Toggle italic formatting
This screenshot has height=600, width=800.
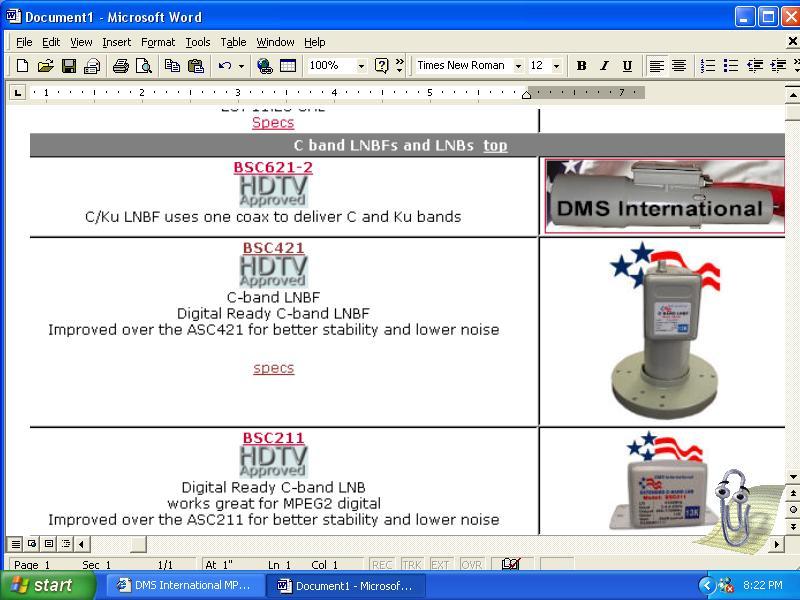[x=605, y=66]
